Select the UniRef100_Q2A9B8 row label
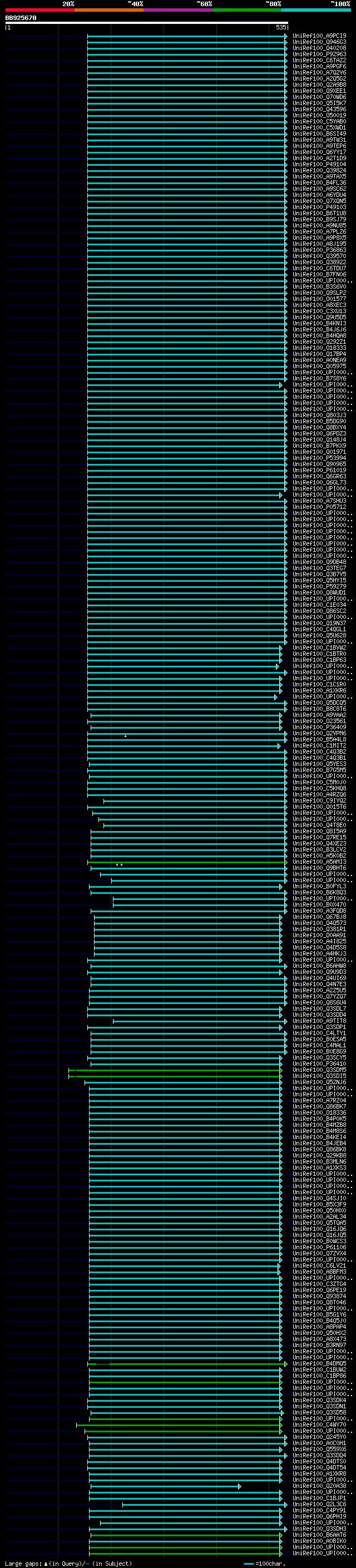Screen dimensions: 356x1568 (x=319, y=85)
